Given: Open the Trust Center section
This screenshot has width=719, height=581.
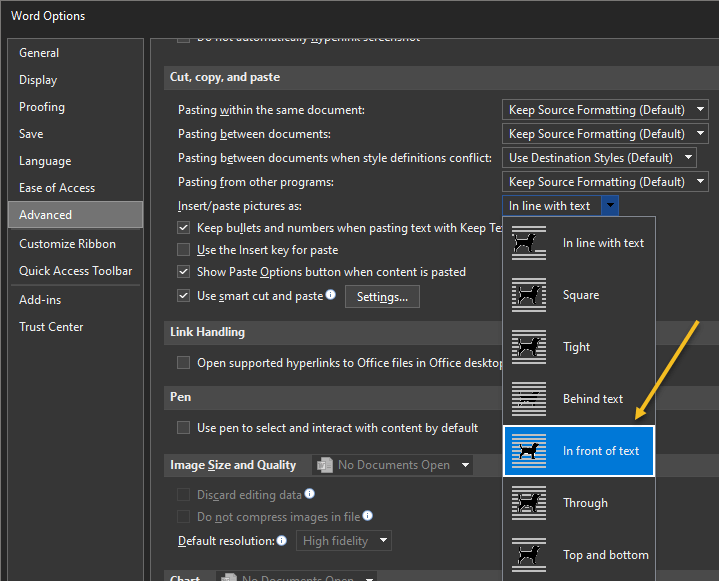Looking at the screenshot, I should point(51,327).
